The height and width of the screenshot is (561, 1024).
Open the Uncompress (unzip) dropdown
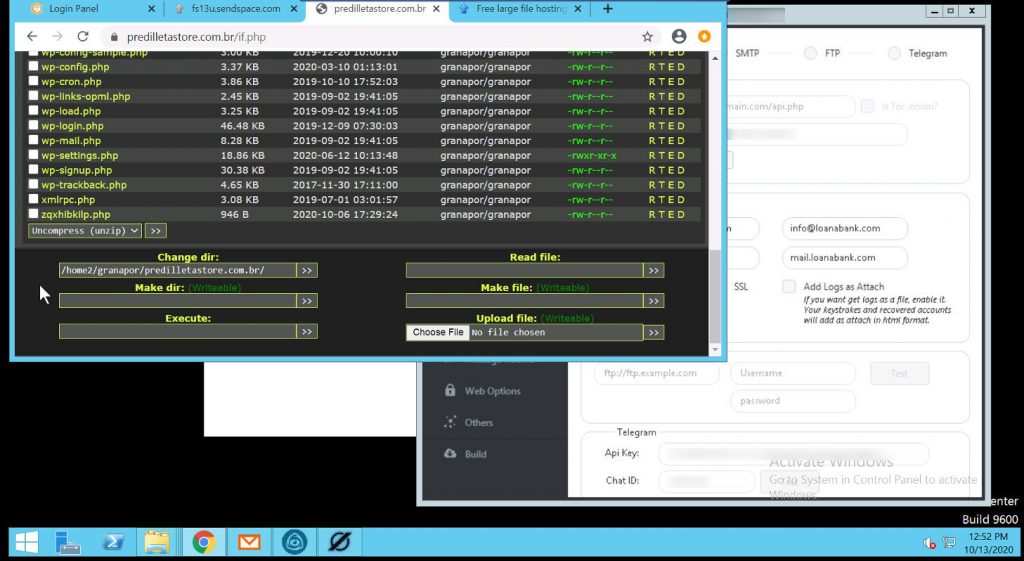tap(85, 231)
